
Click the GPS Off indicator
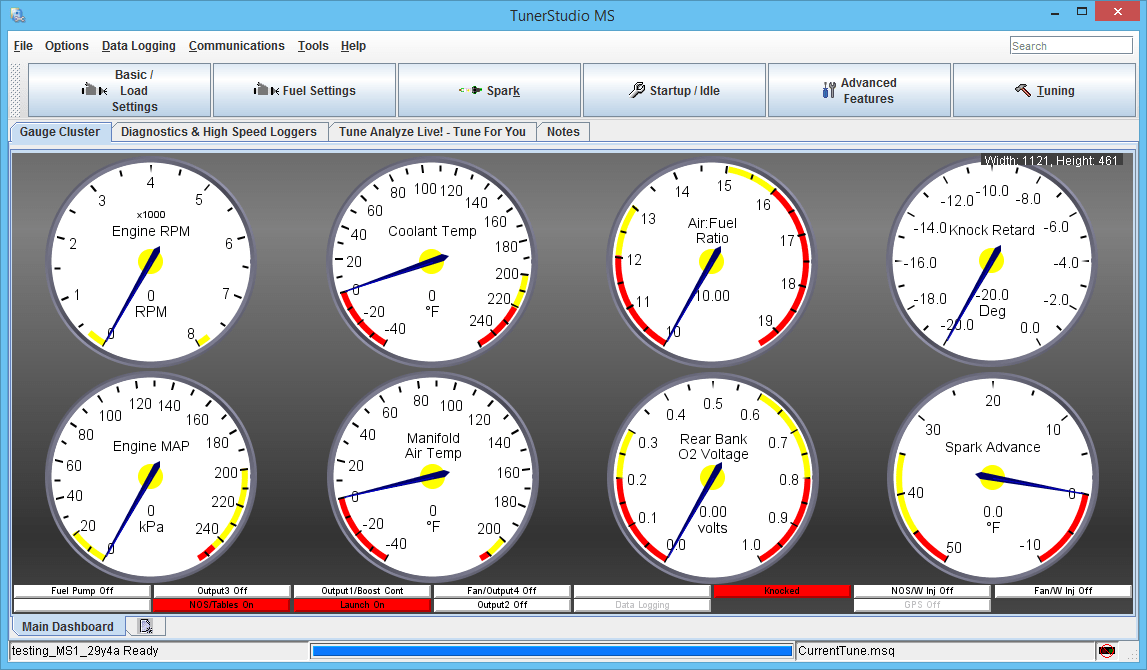point(922,605)
